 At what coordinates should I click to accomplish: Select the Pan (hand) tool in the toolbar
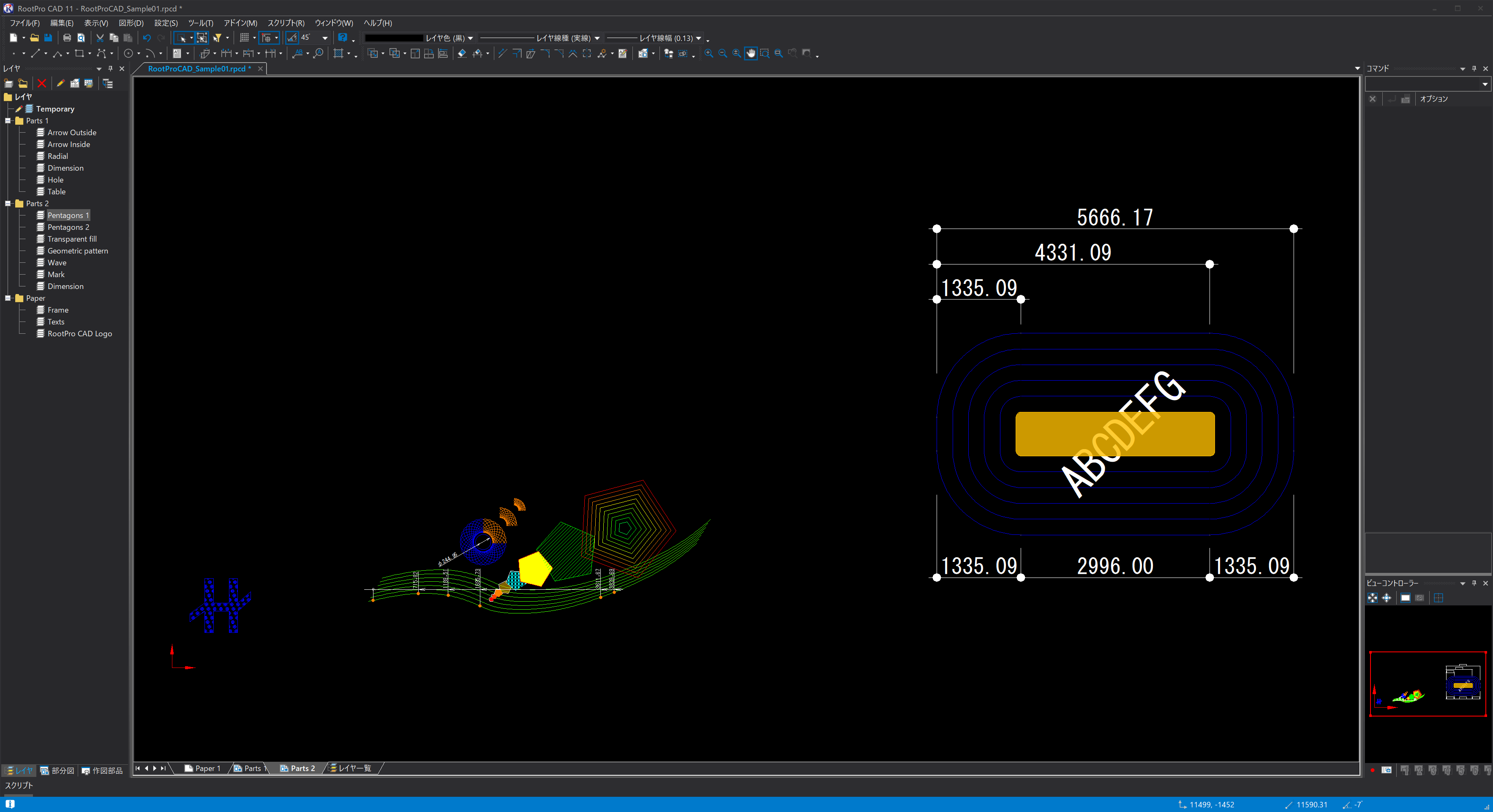point(751,53)
